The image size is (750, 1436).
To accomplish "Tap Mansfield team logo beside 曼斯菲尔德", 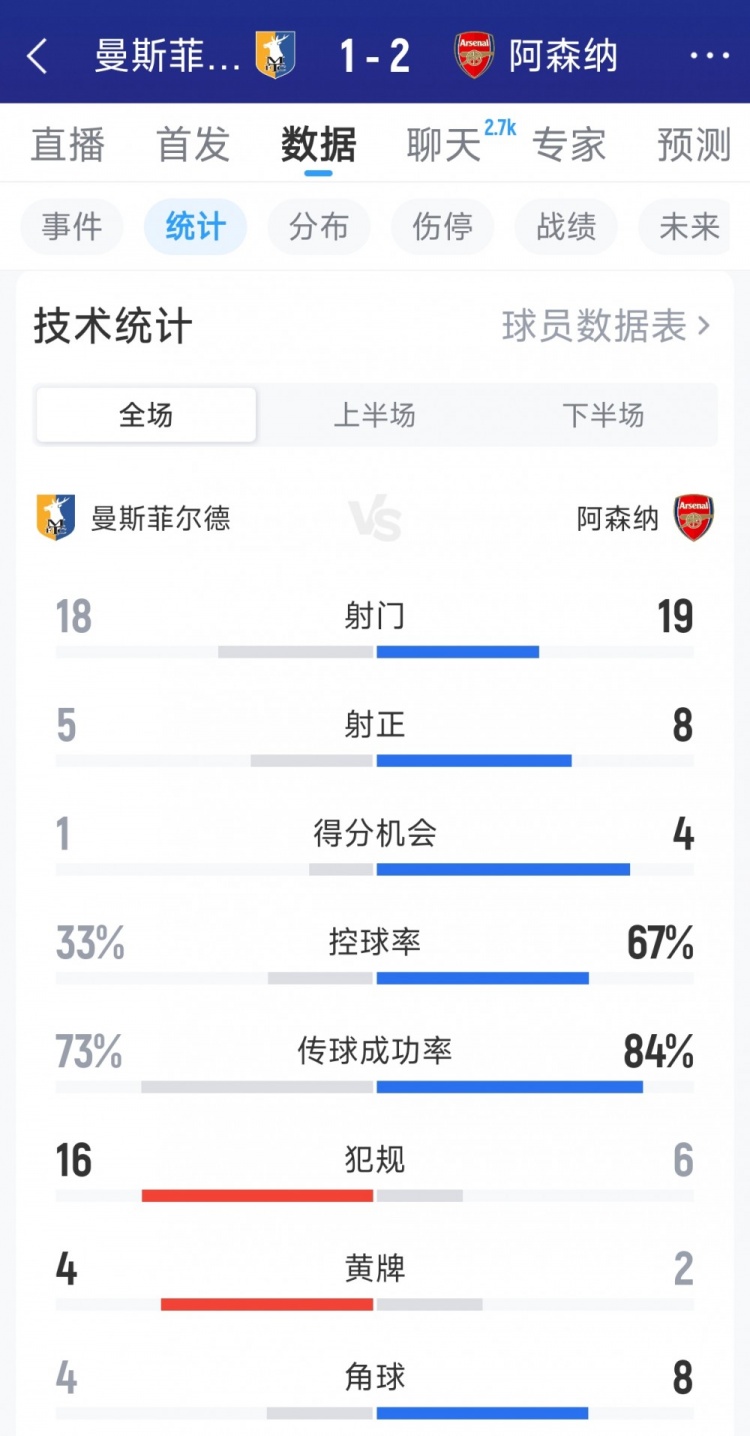I will (x=56, y=518).
